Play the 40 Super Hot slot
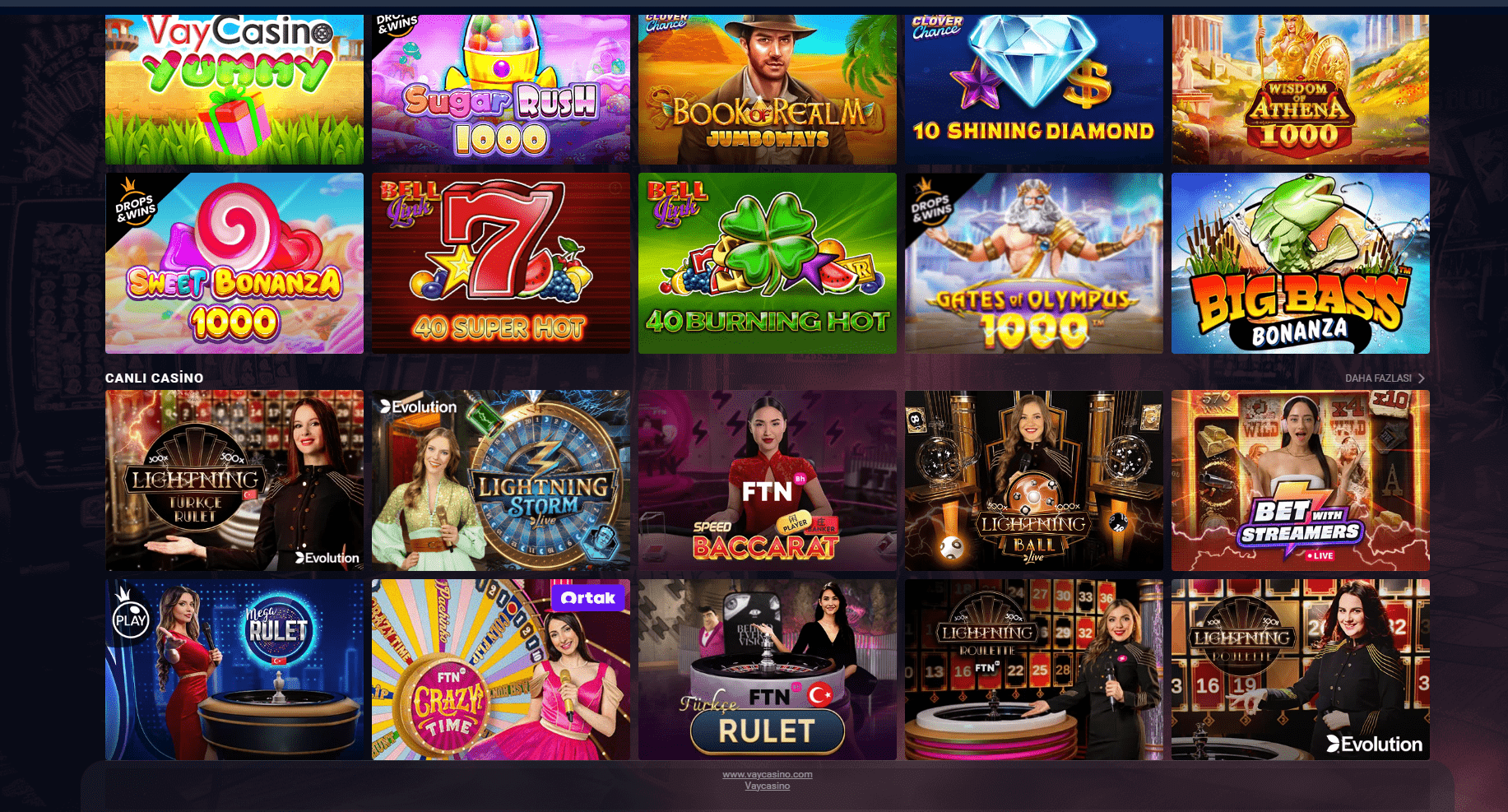Viewport: 1508px width, 812px height. click(x=500, y=263)
